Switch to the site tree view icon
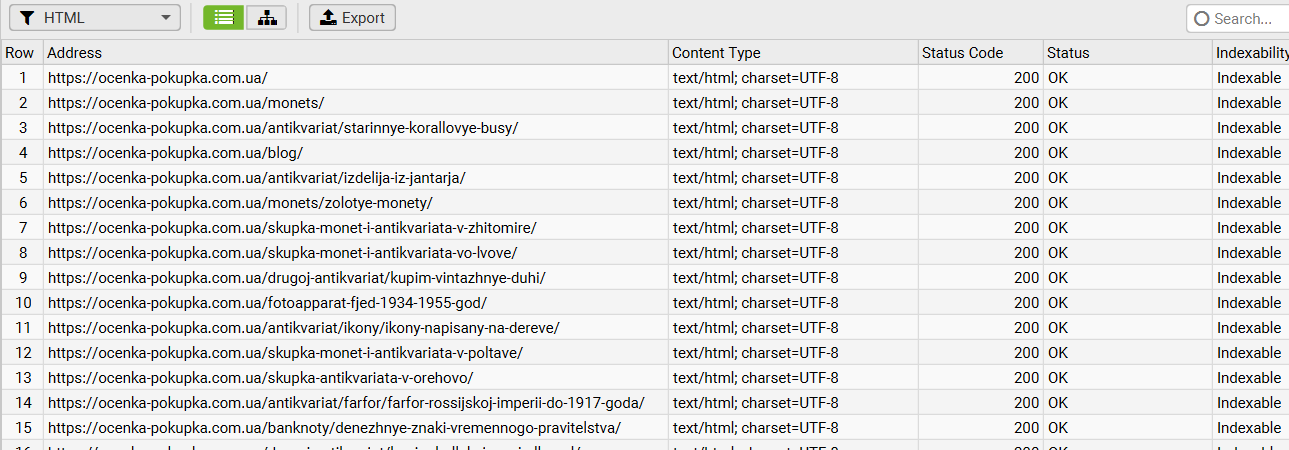Image resolution: width=1289 pixels, height=450 pixels. click(x=266, y=18)
